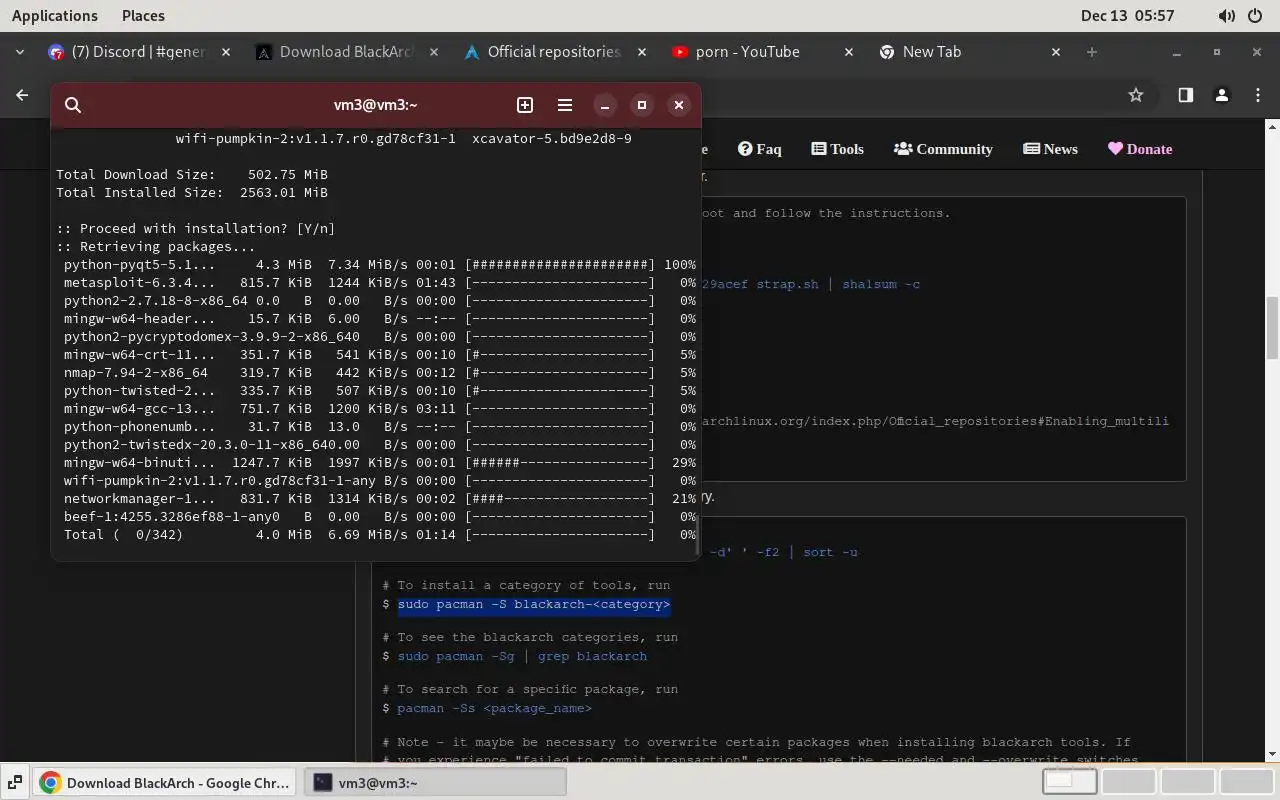Open the Applications menu

(55, 16)
